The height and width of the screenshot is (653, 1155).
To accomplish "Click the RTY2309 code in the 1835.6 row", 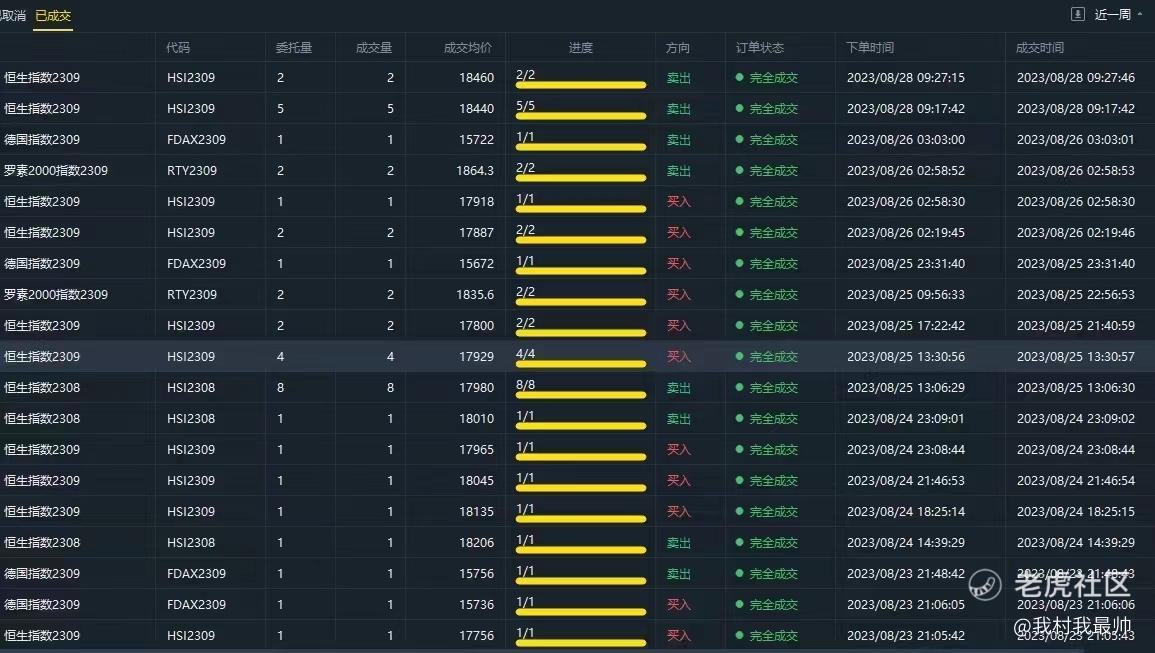I will pos(192,294).
